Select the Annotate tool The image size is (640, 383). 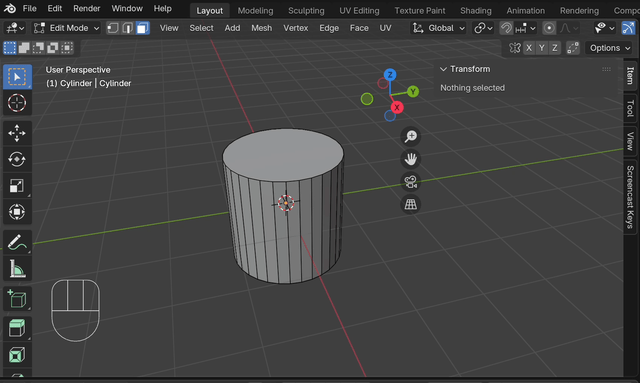coord(17,242)
